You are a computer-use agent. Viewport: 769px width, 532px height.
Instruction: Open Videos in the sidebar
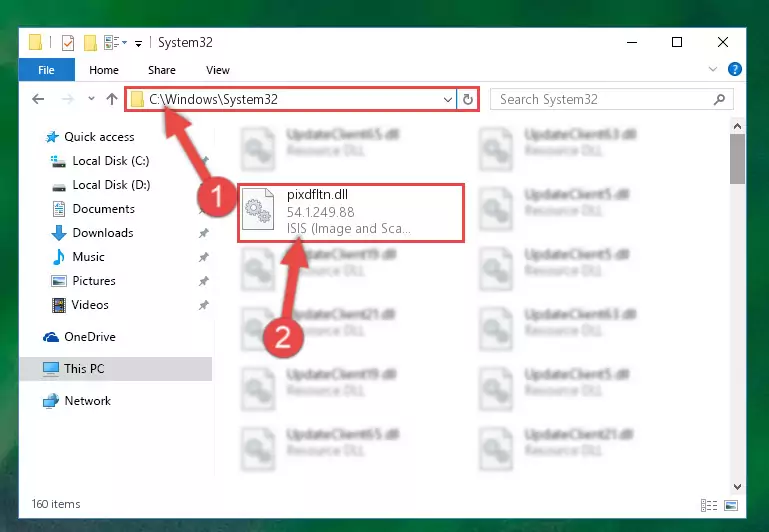pos(90,305)
